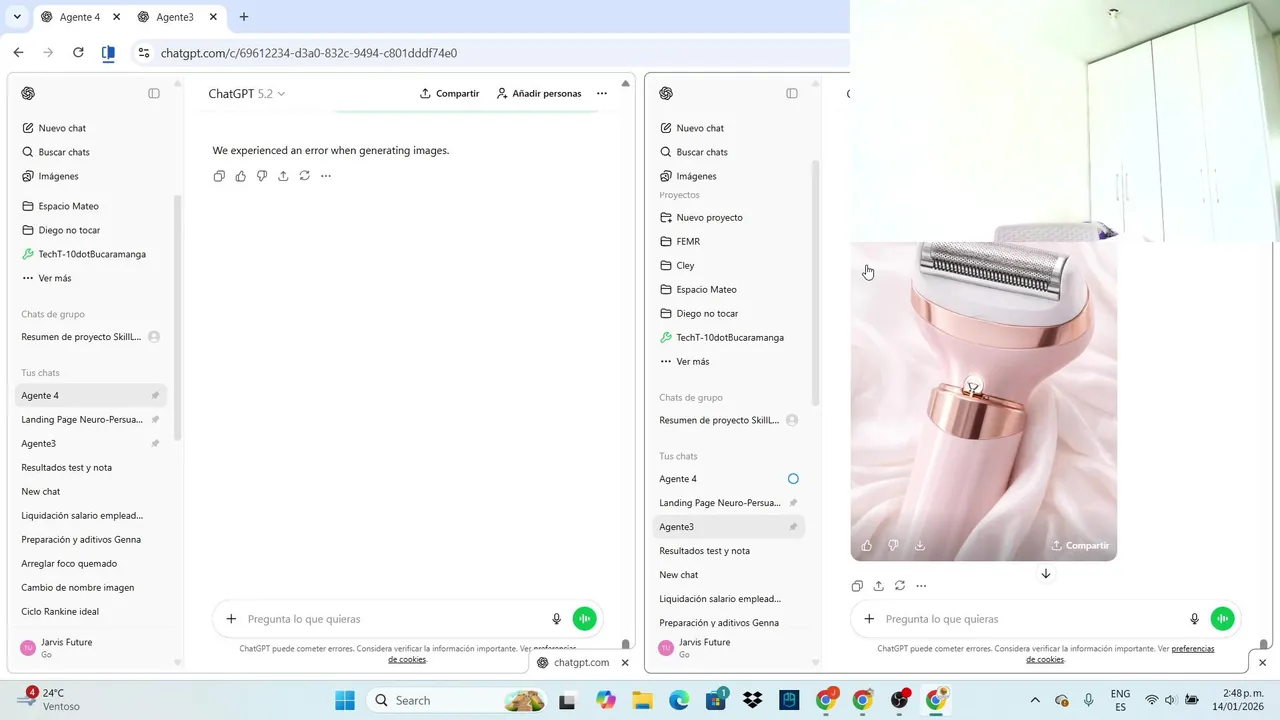Collapse the left pane's ChatGPT sidebar

coord(154,93)
